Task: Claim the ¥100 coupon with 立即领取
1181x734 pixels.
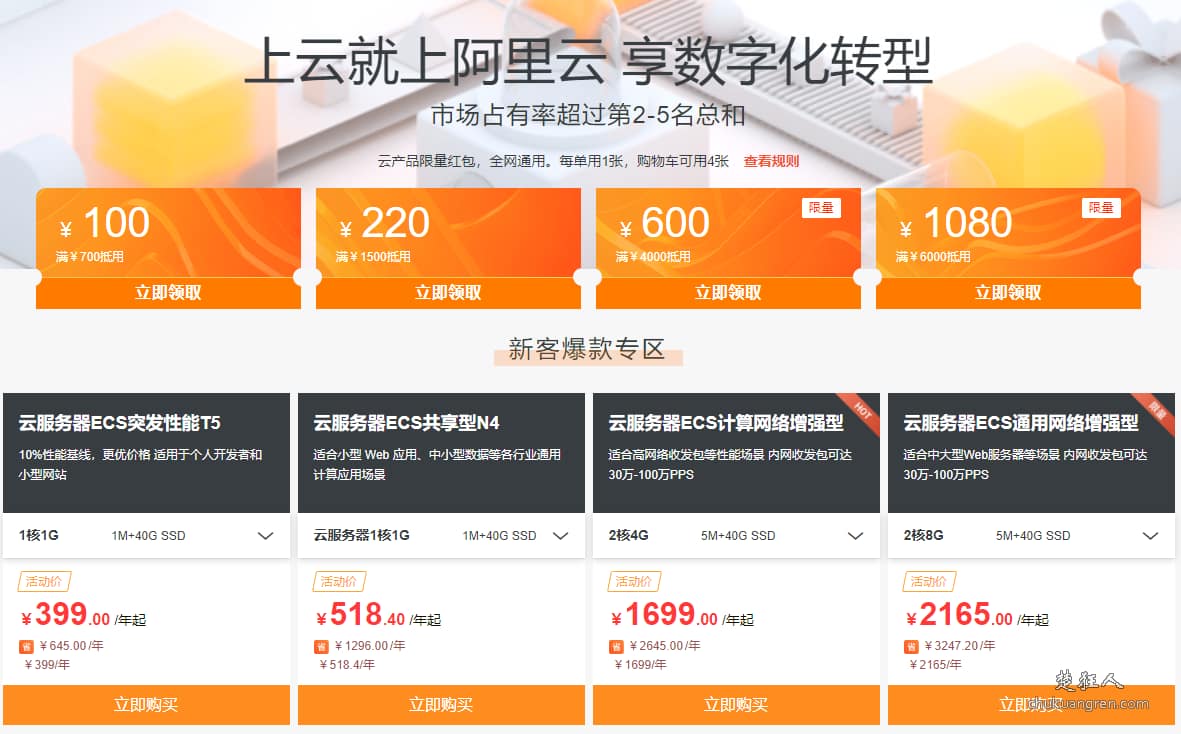Action: pos(168,293)
